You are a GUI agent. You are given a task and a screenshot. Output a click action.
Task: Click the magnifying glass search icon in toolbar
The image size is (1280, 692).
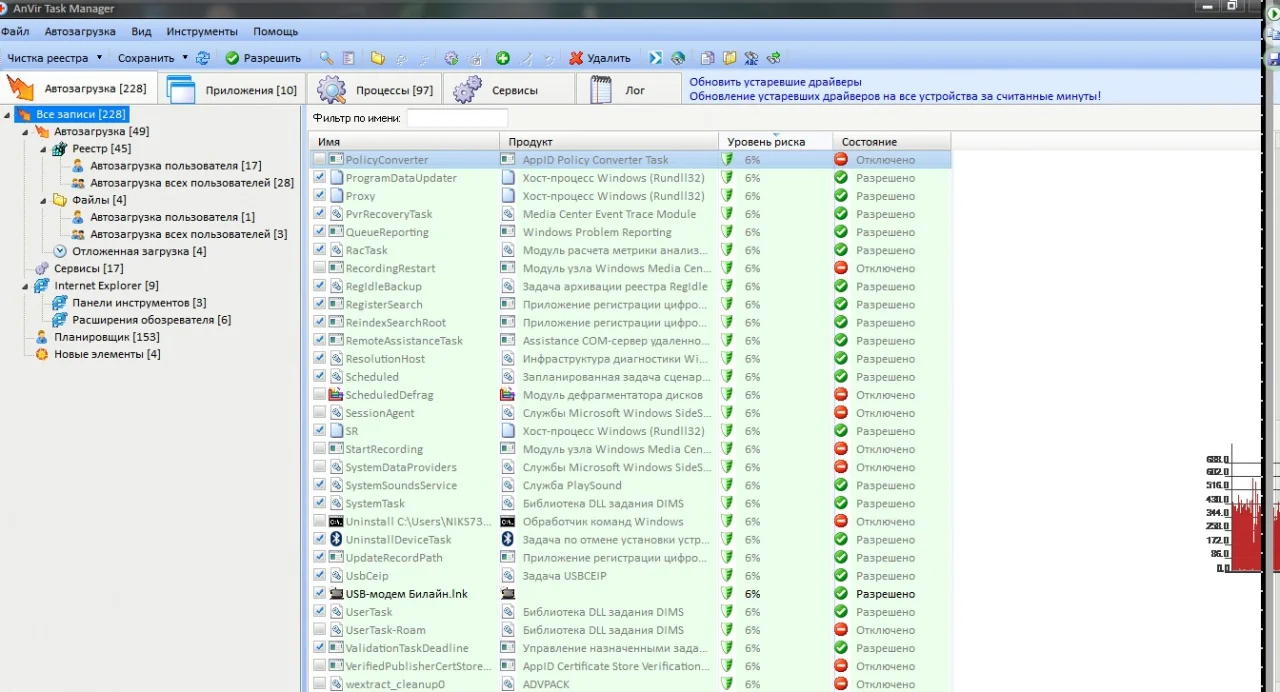(x=326, y=58)
